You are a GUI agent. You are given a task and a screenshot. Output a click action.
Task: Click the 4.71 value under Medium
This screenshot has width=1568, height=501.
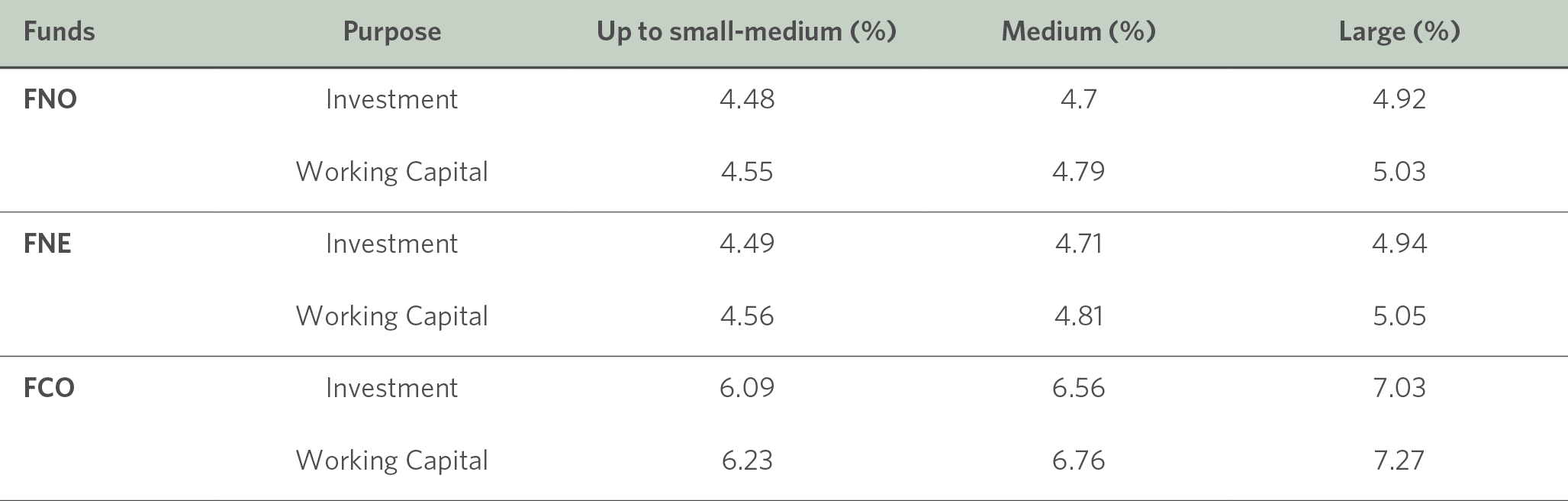coord(1078,244)
